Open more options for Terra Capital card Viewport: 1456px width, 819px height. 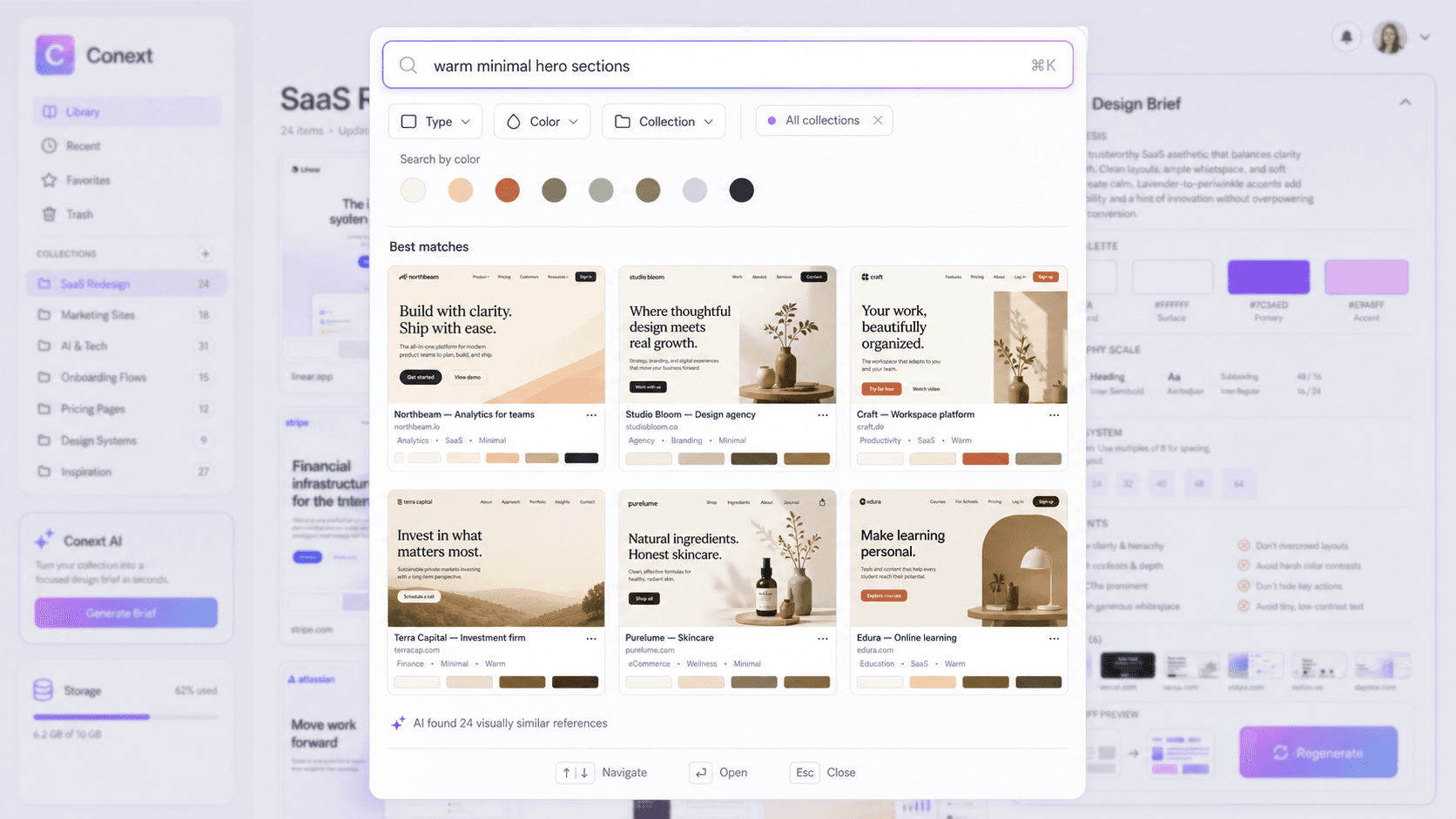click(x=591, y=639)
